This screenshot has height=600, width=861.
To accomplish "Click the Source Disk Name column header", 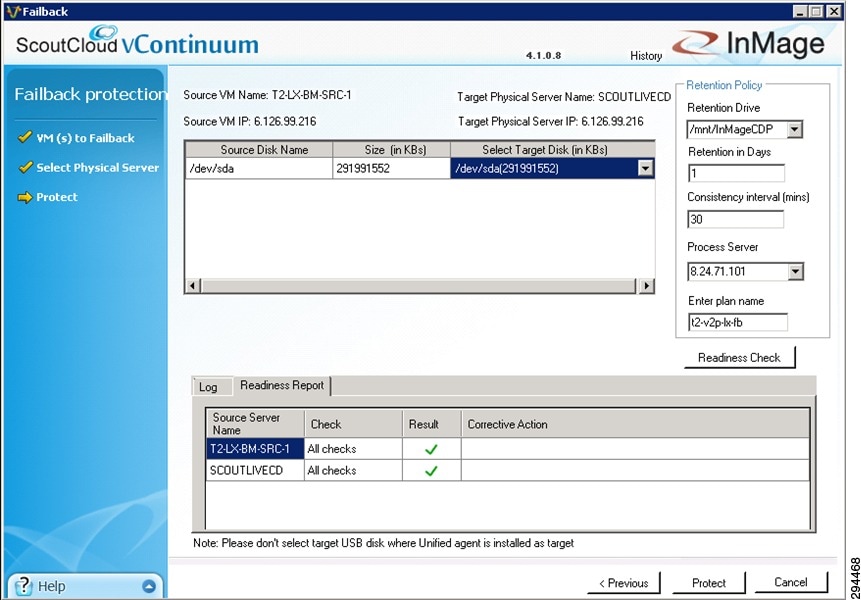I will 259,149.
